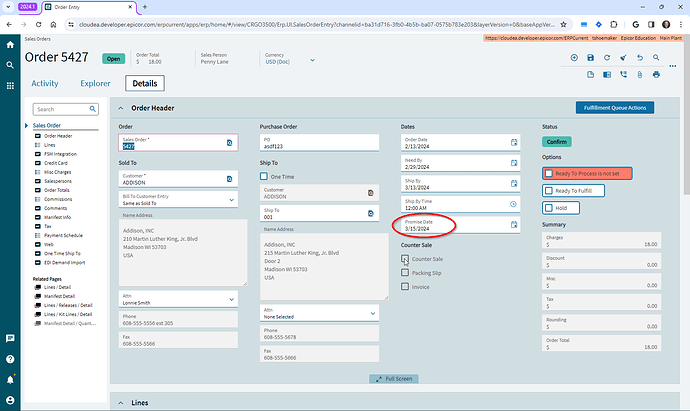690x411 pixels.
Task: Open the Need By calendar picker
Action: 514,163
